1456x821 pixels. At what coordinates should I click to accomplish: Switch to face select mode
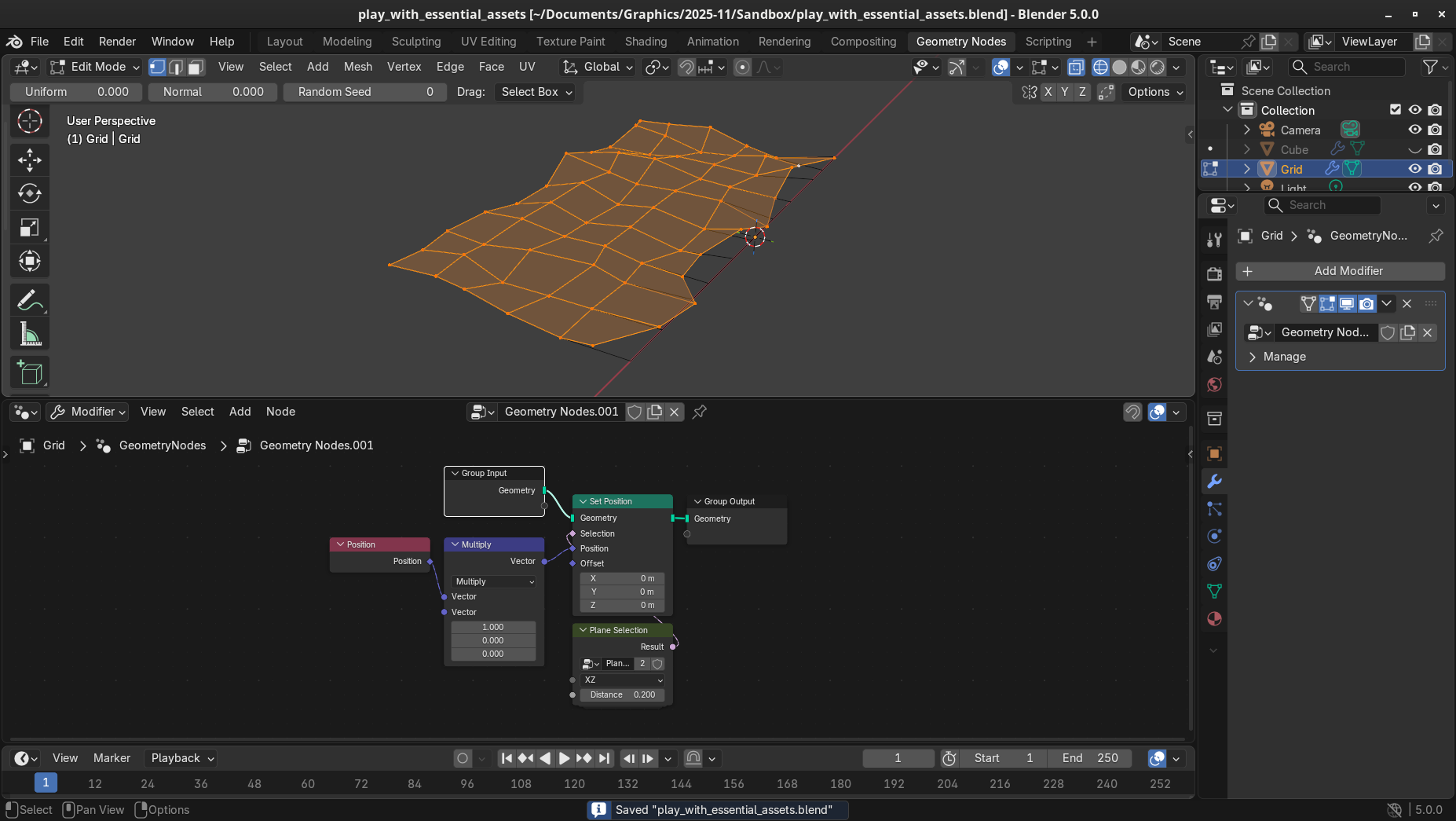[196, 67]
